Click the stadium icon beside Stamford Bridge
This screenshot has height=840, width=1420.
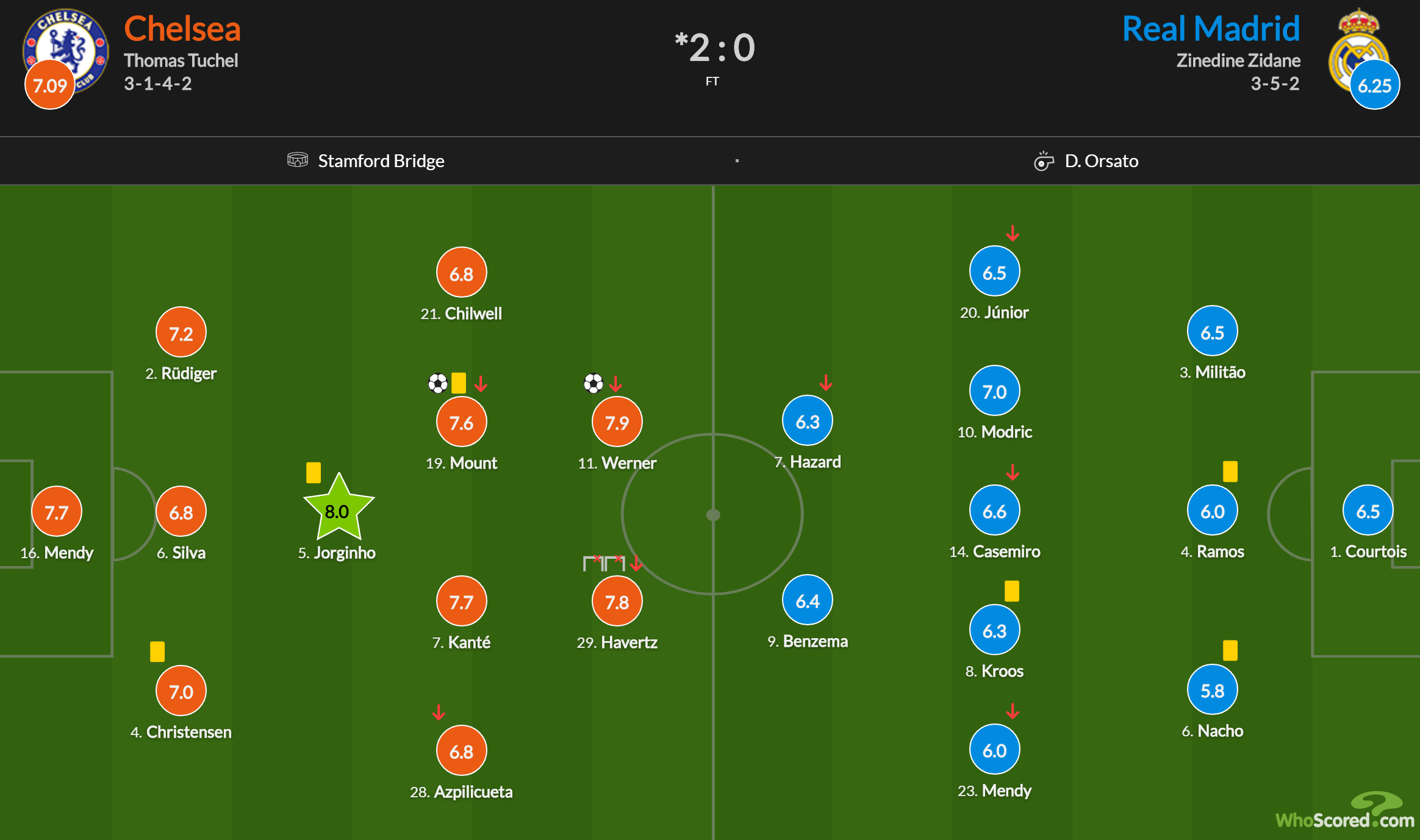(x=297, y=160)
